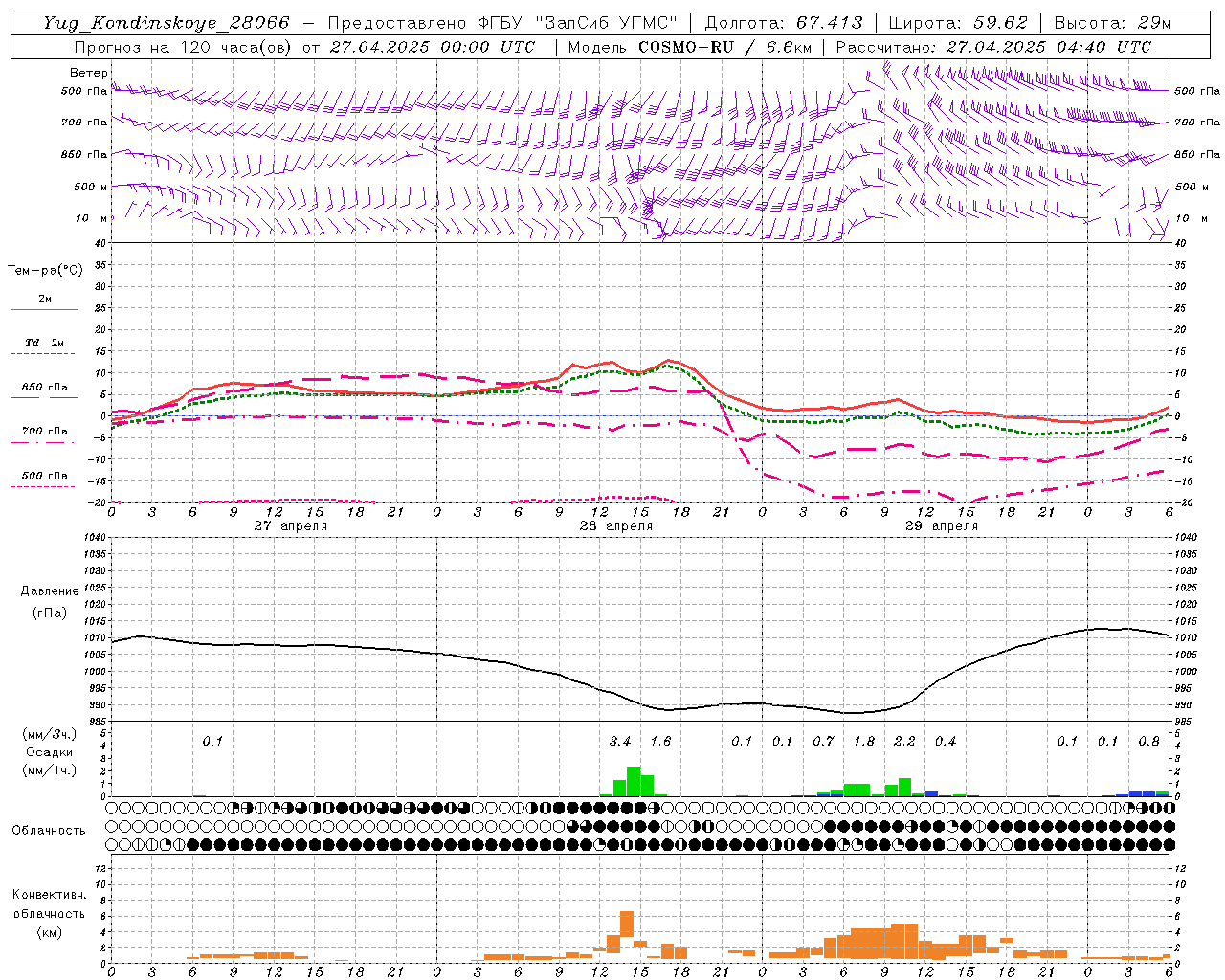Click the 985 value on left pressure axis
This screenshot has height=980, width=1225.
click(97, 722)
